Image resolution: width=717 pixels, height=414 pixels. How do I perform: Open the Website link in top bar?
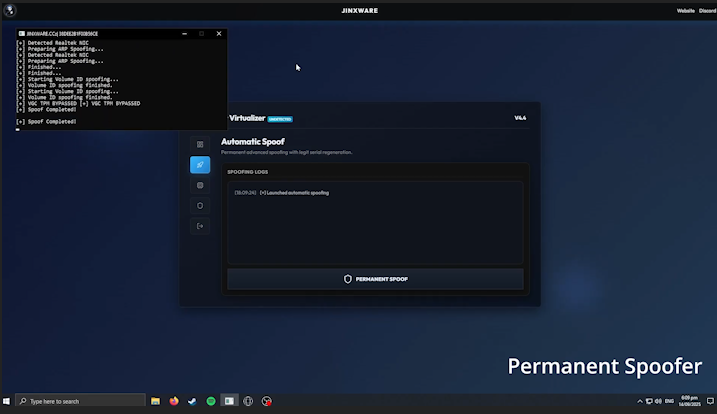pos(685,10)
